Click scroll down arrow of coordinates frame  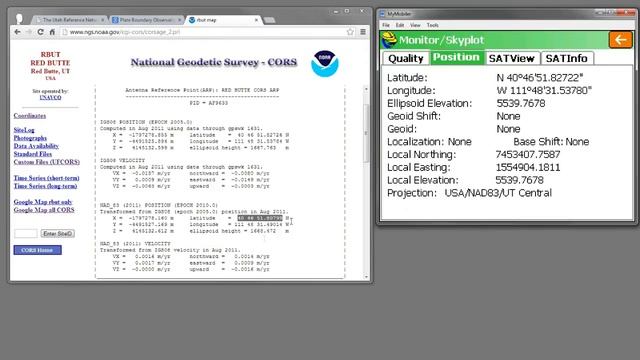coord(366,277)
